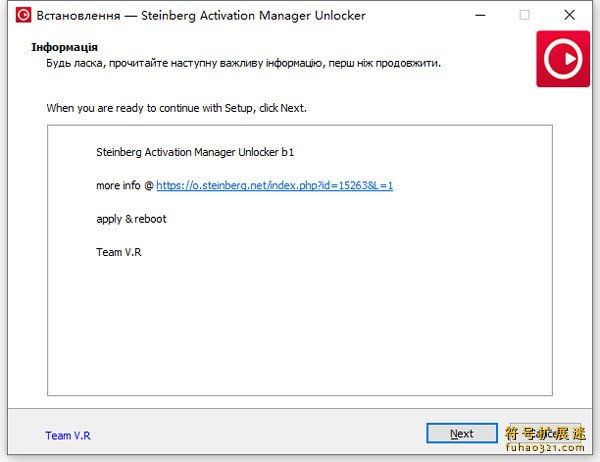600x462 pixels.
Task: Close the Unlocker setup window
Action: pos(569,15)
